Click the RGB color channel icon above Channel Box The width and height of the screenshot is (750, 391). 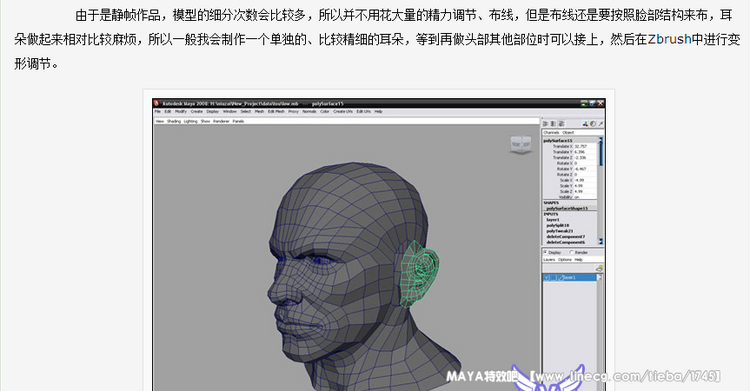[x=585, y=123]
